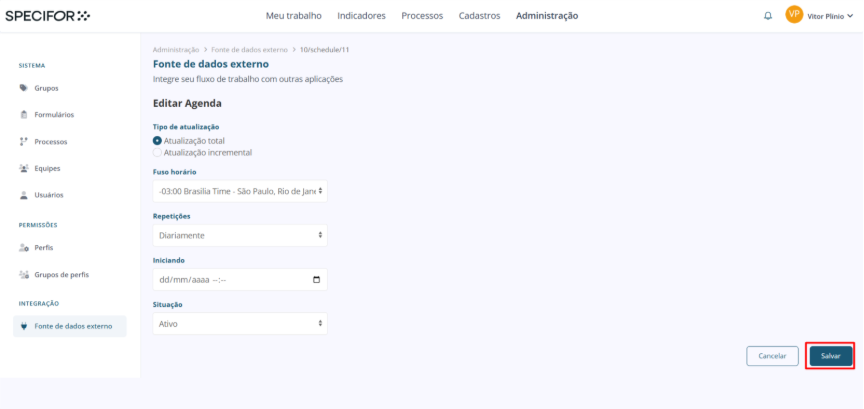The image size is (864, 409).
Task: Click the Grupos tag icon
Action: [x=24, y=88]
